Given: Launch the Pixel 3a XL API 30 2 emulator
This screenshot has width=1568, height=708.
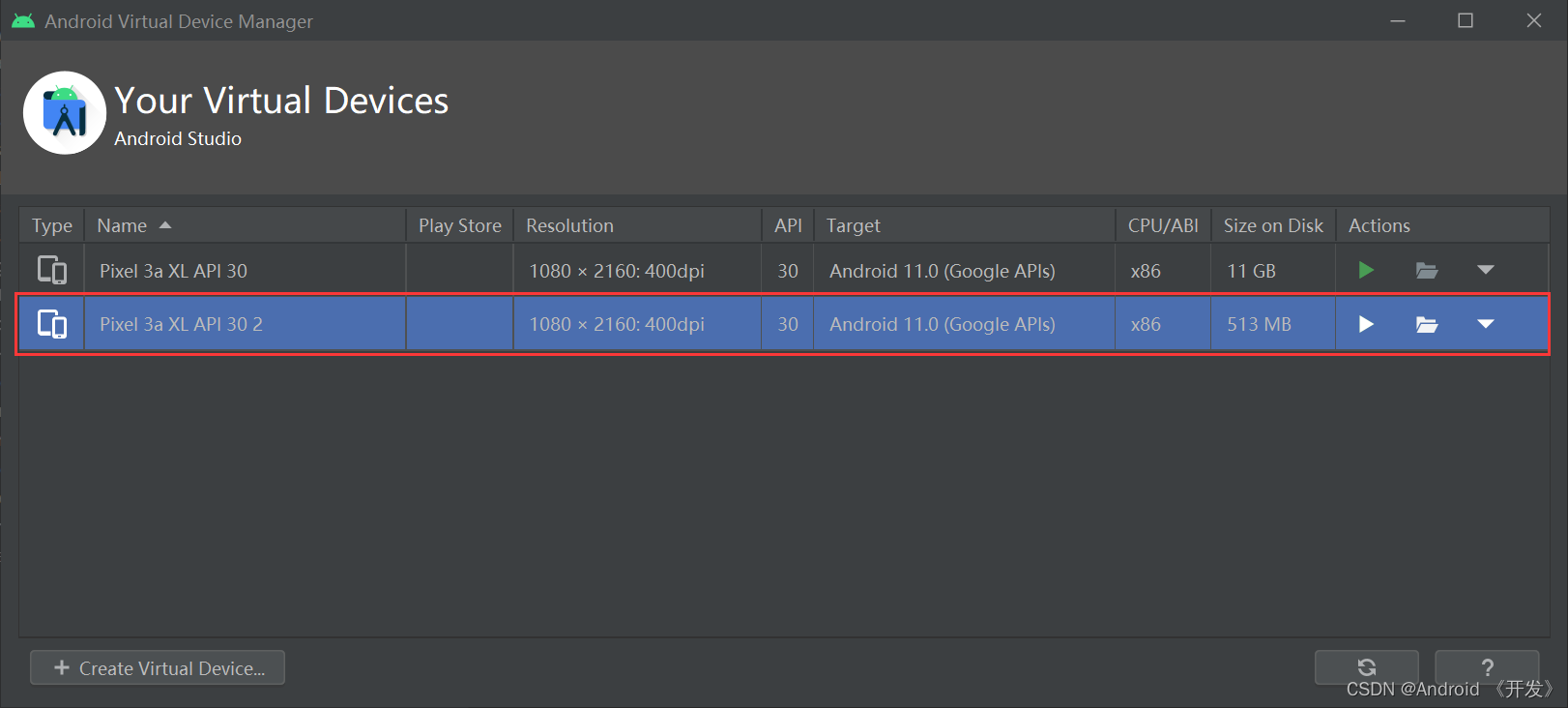Looking at the screenshot, I should pyautogui.click(x=1365, y=324).
